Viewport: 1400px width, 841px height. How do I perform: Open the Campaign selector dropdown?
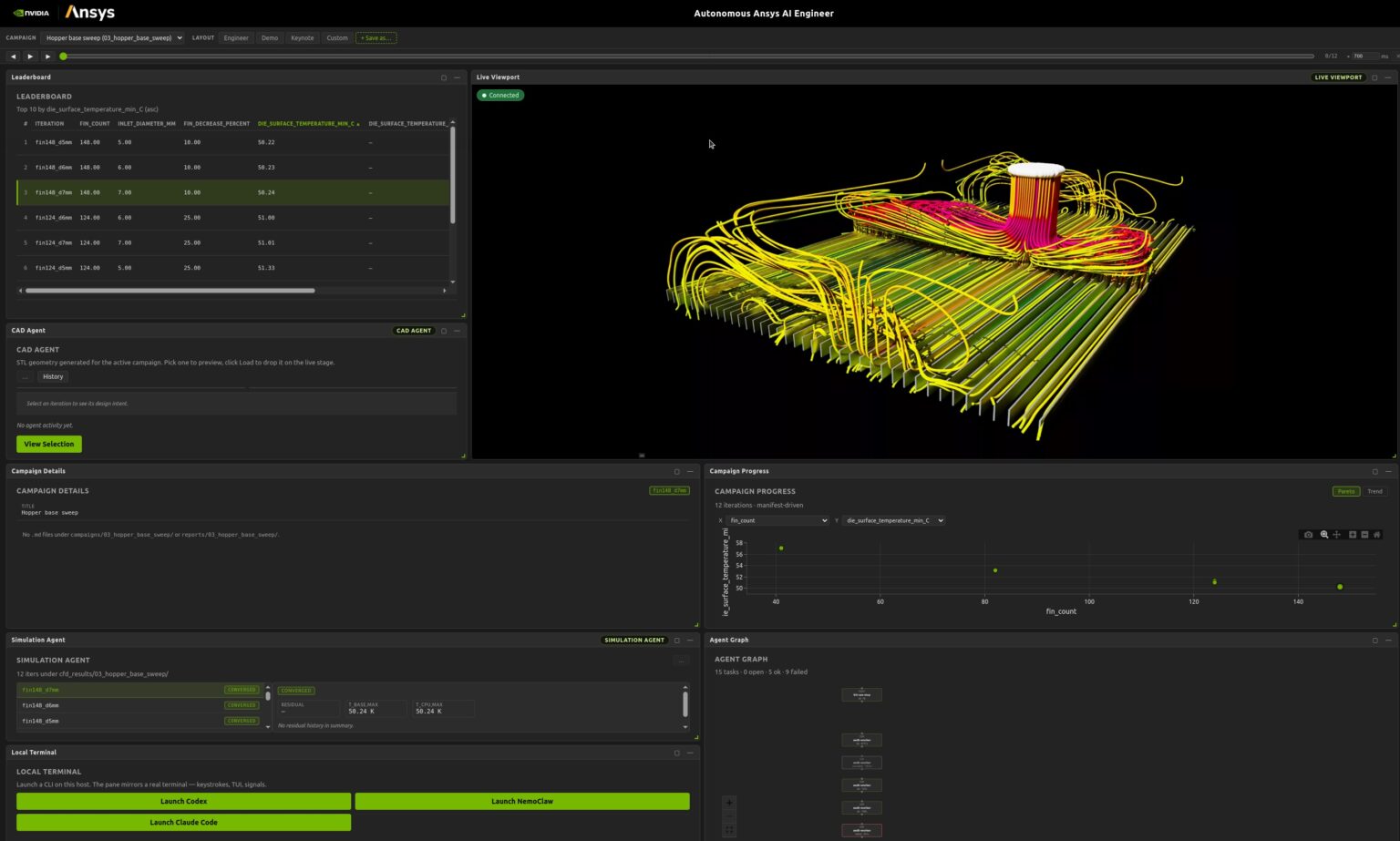coord(113,38)
